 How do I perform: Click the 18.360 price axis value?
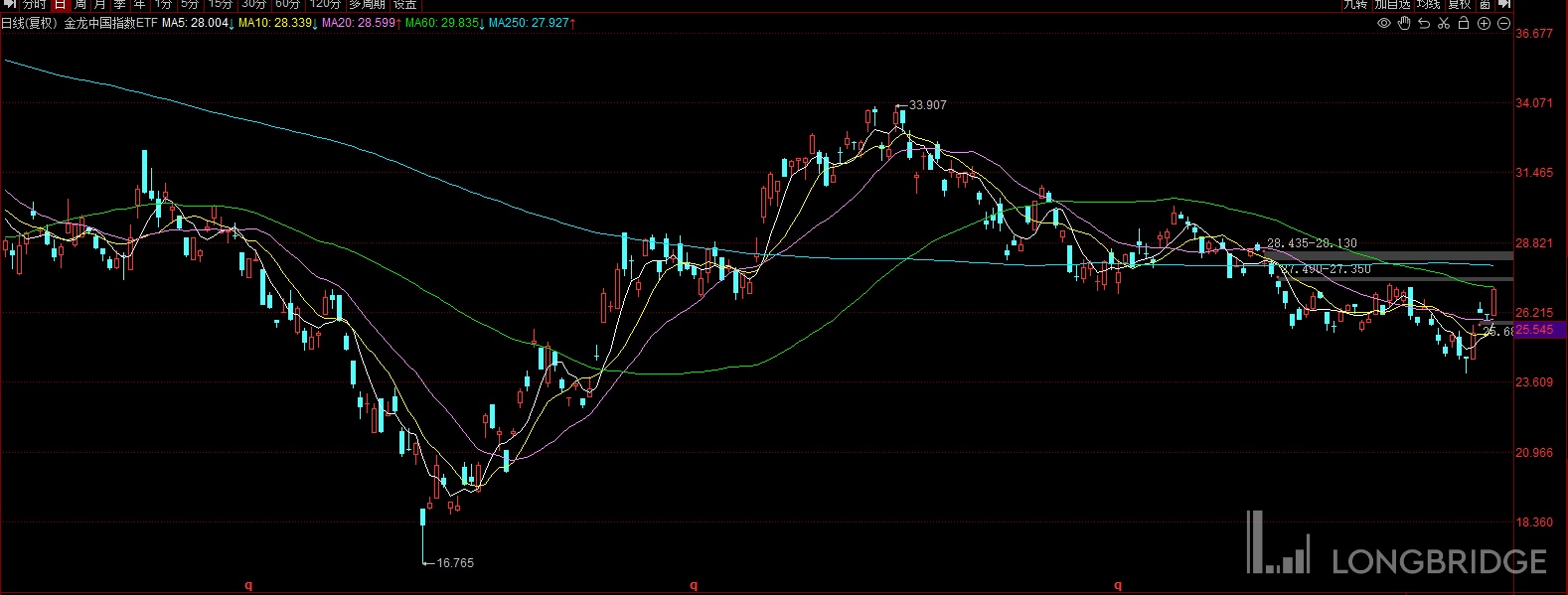[1534, 522]
